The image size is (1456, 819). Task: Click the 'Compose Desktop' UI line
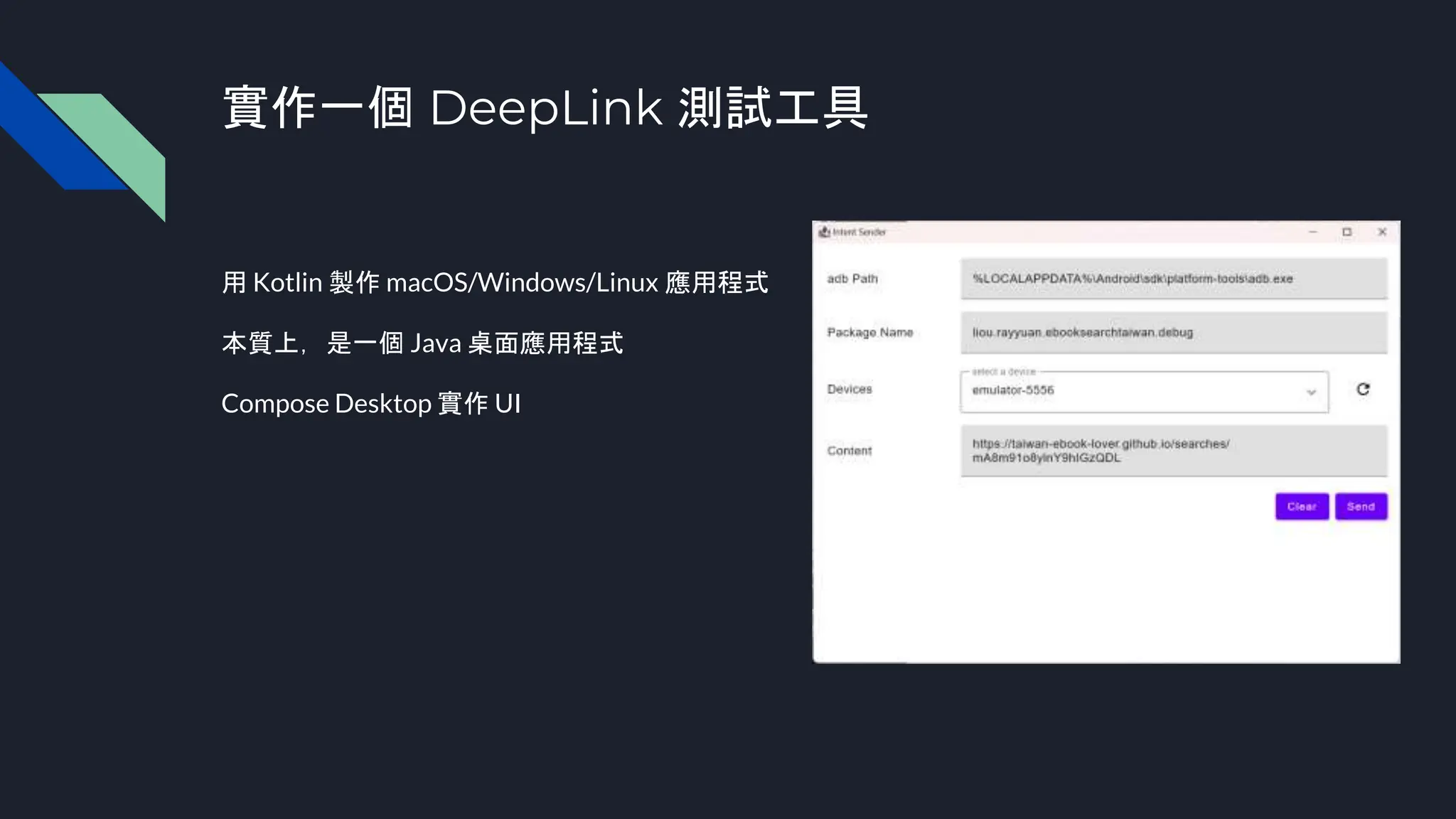[371, 404]
